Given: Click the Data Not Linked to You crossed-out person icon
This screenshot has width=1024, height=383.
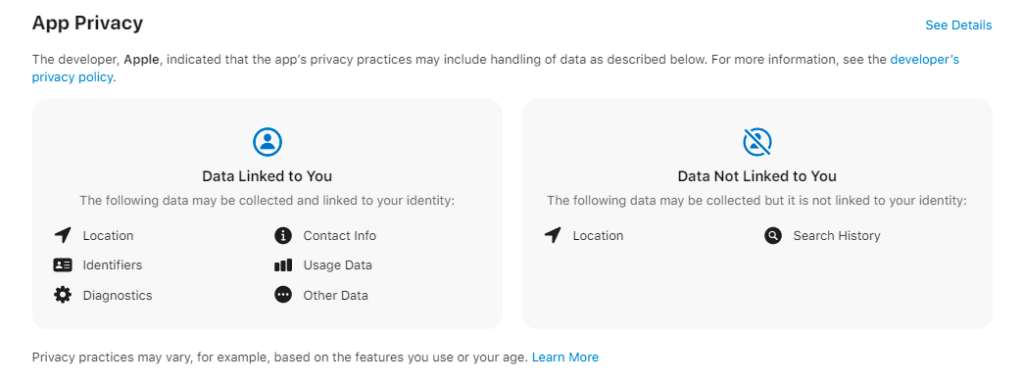Looking at the screenshot, I should tap(757, 141).
